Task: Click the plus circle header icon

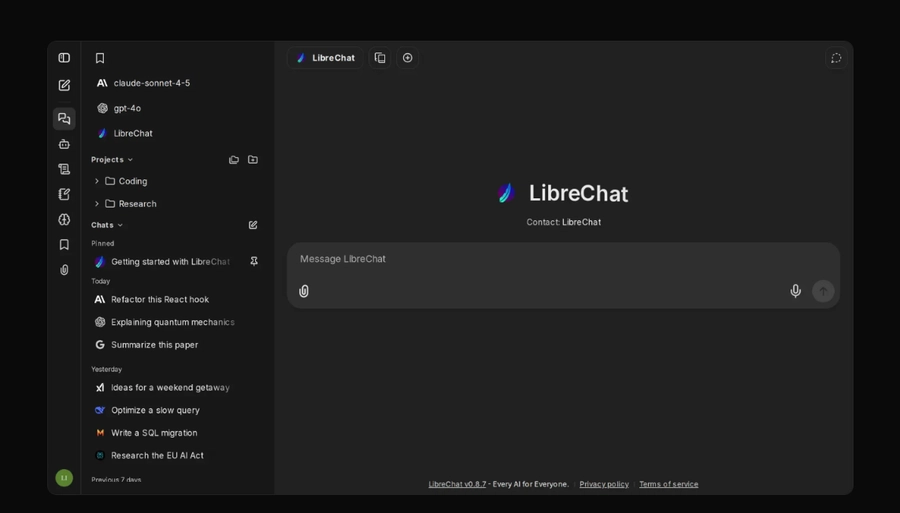Action: pos(408,58)
